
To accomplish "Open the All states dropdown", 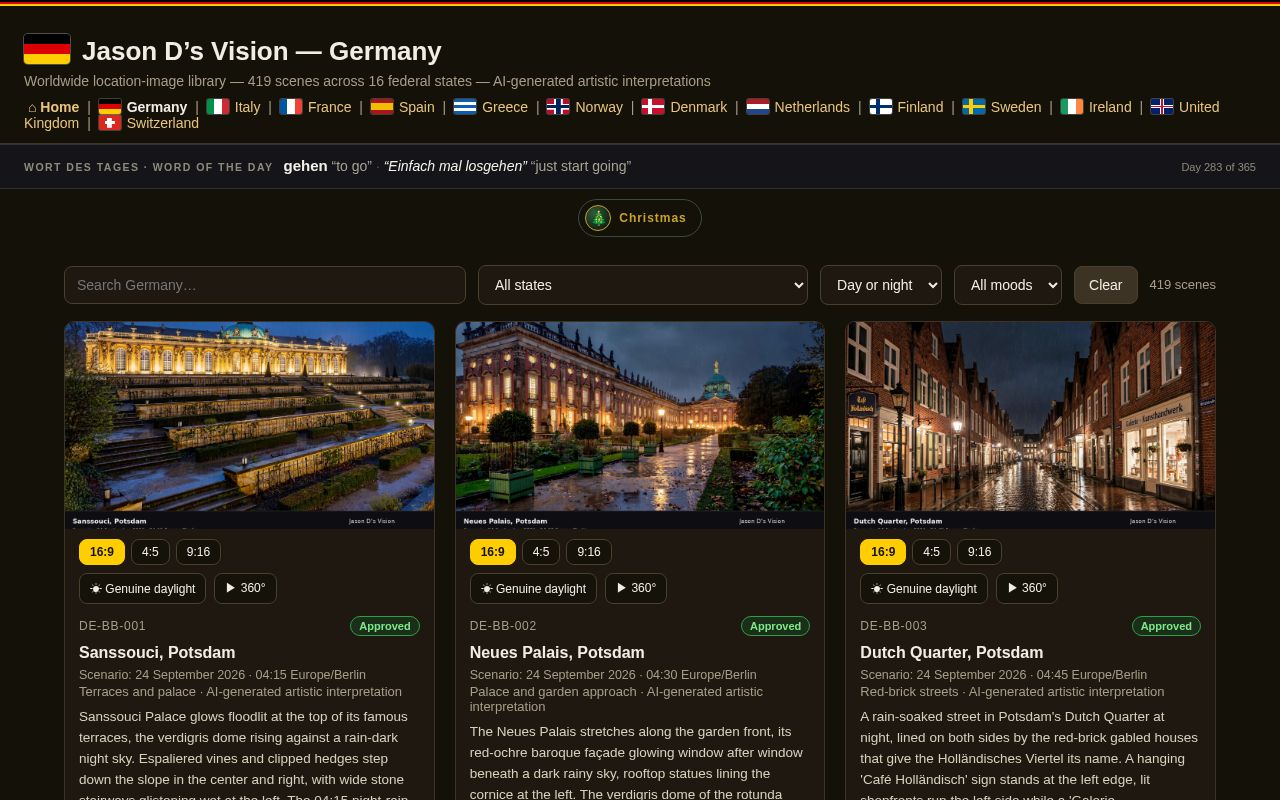I will [643, 285].
